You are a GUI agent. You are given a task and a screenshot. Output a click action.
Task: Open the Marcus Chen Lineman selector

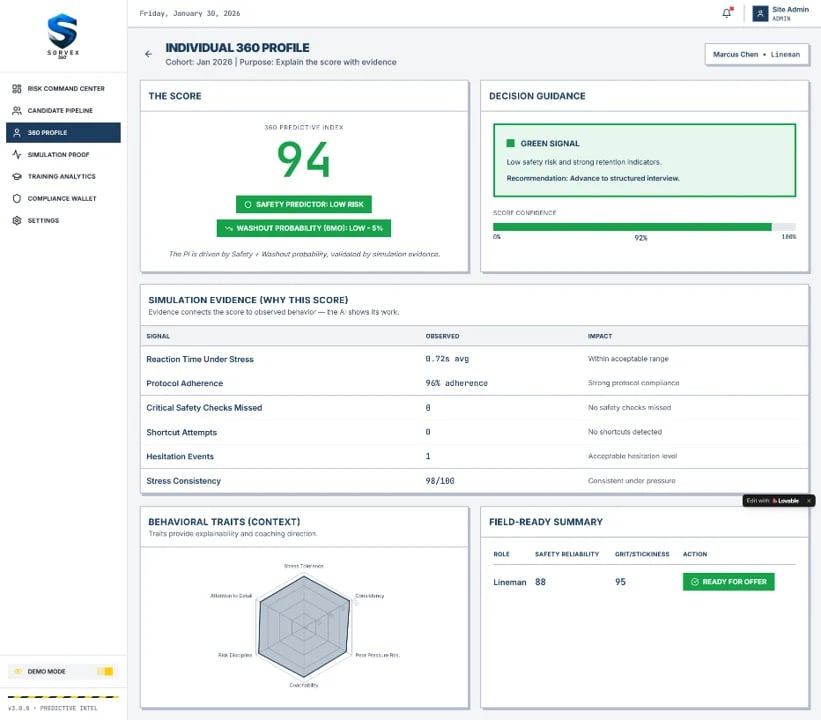tap(756, 54)
